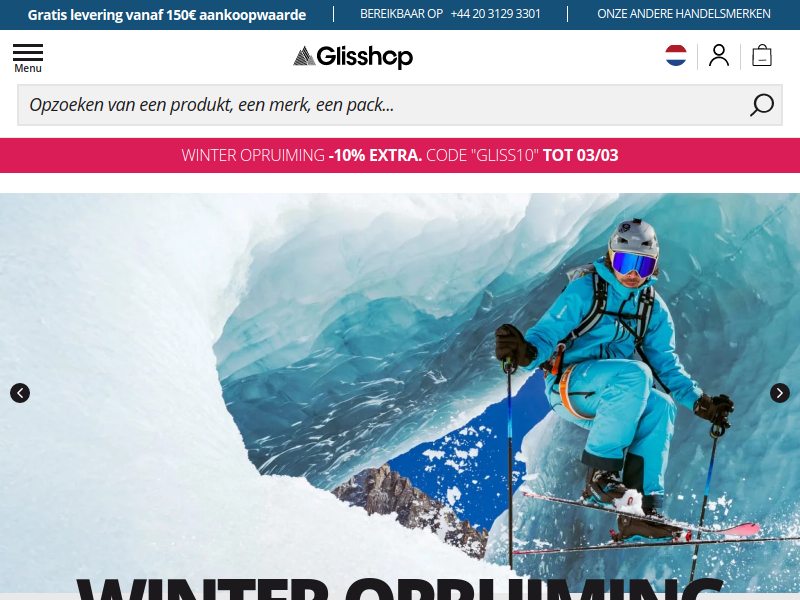Screen dimensions: 800x600
Task: Open the Dutch flag language selector
Action: coord(676,55)
